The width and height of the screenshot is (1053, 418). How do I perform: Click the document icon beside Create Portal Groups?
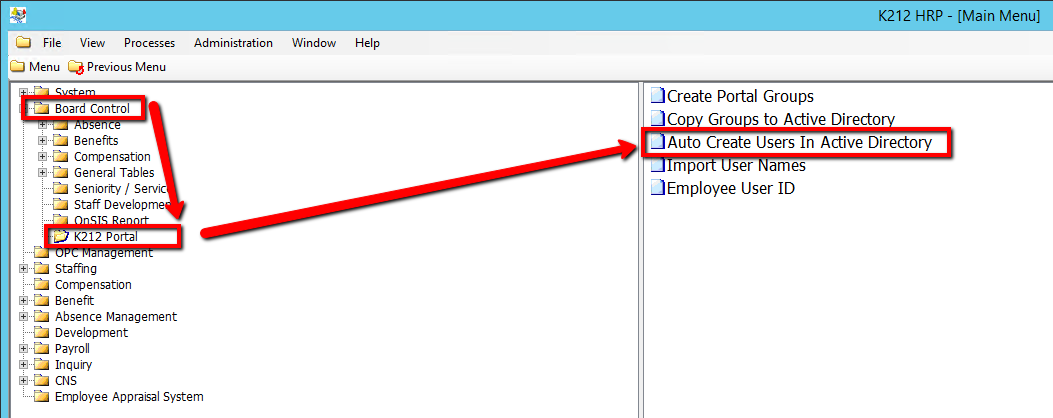[x=657, y=96]
